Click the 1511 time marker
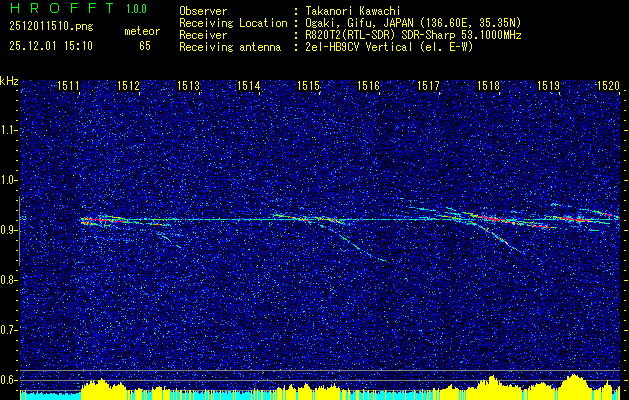629x400 pixels. [68, 85]
